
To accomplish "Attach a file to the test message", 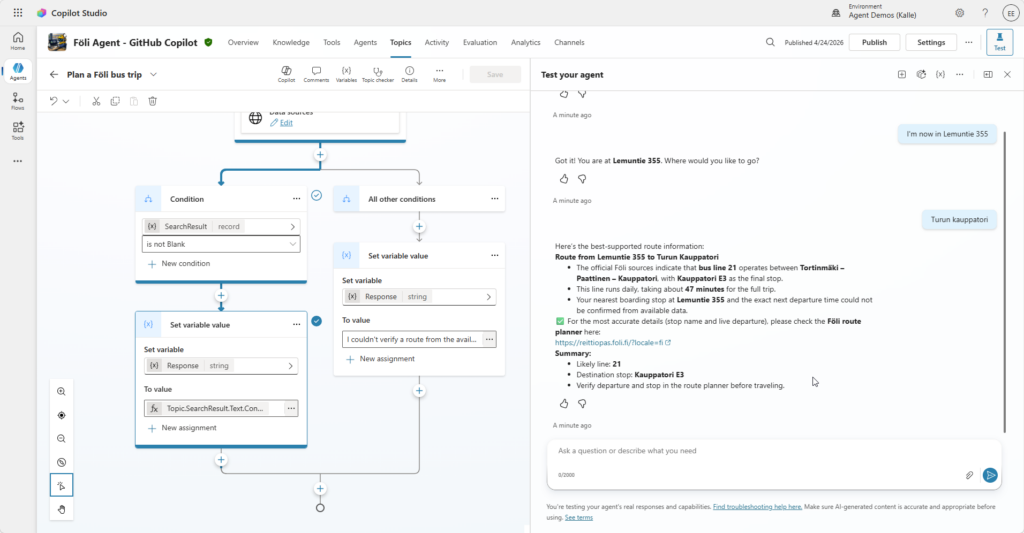I will click(969, 476).
